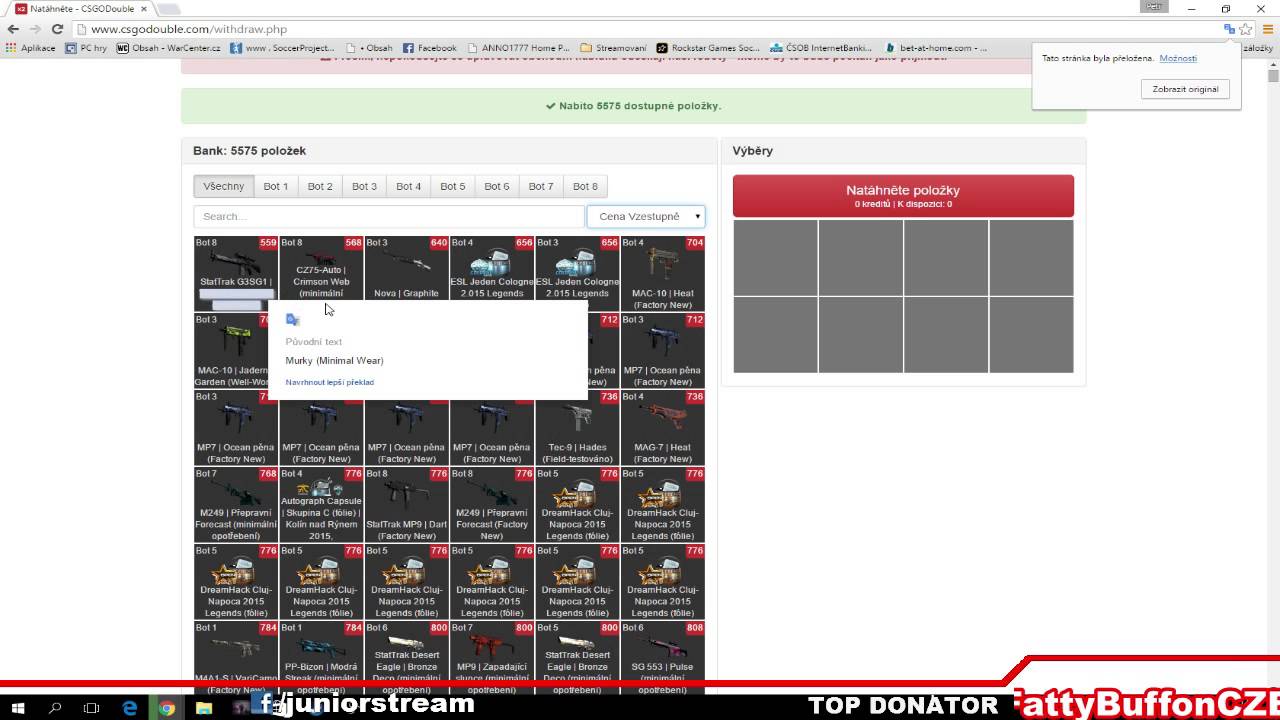Select the MP7 Ocean pěna item priced 712
Screen dimensions: 1280x720
[x=662, y=350]
